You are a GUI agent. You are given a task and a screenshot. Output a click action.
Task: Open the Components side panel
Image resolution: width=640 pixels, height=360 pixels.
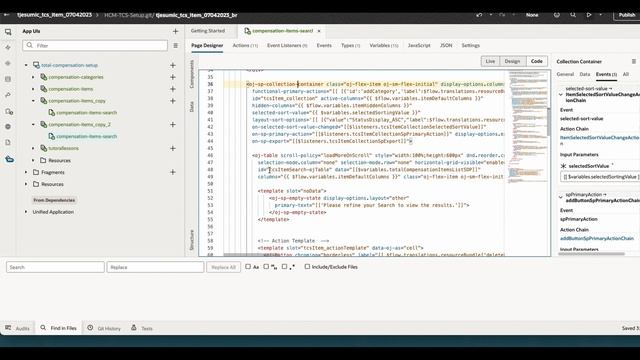coord(192,74)
